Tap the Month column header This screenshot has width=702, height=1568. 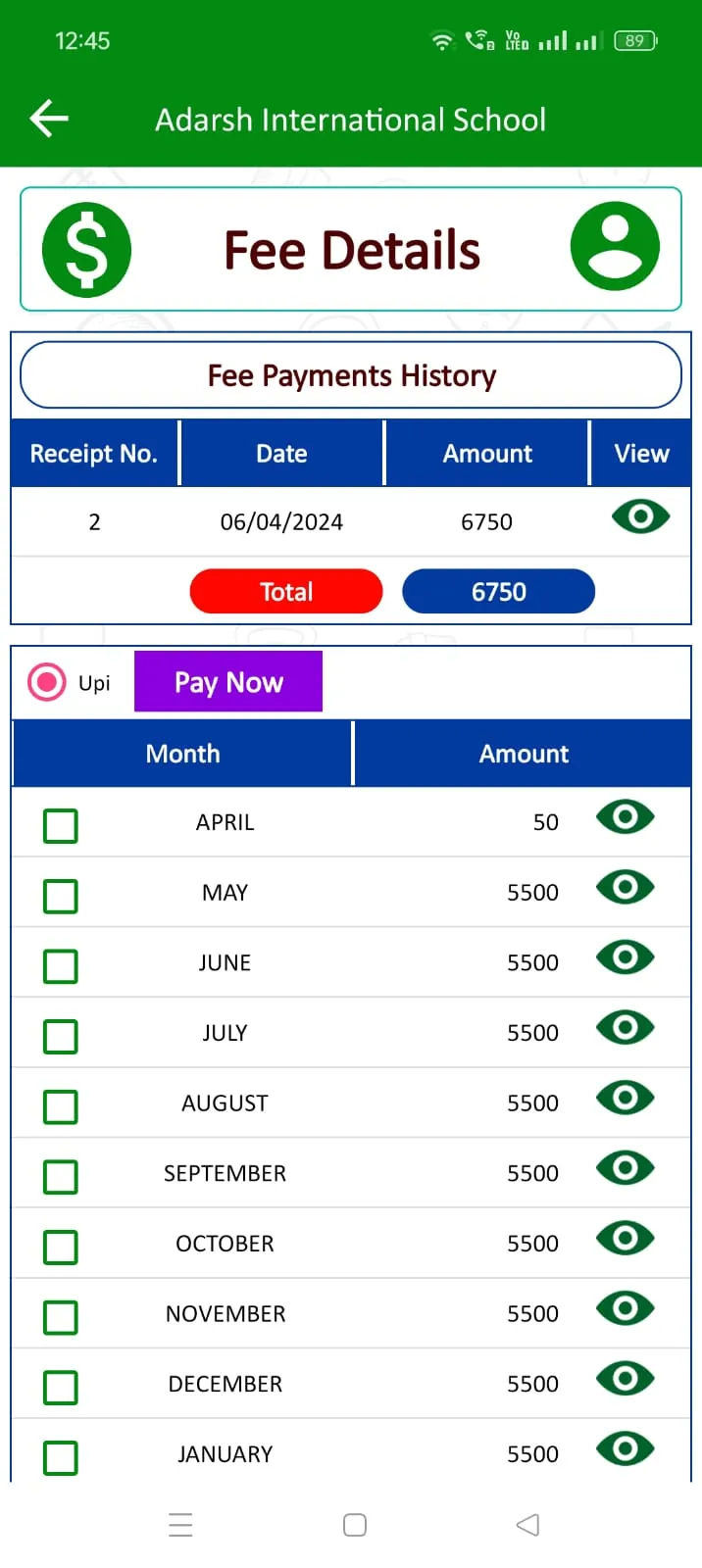coord(182,754)
